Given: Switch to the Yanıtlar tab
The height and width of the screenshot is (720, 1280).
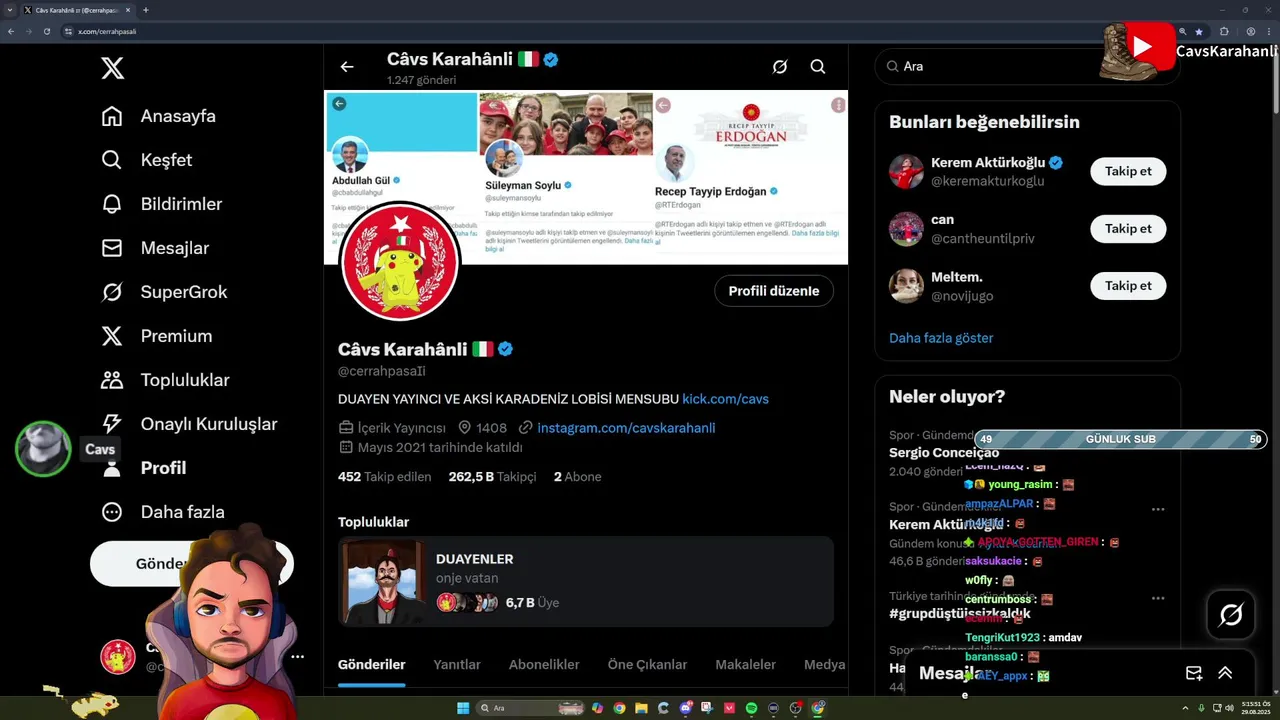Looking at the screenshot, I should (x=457, y=665).
